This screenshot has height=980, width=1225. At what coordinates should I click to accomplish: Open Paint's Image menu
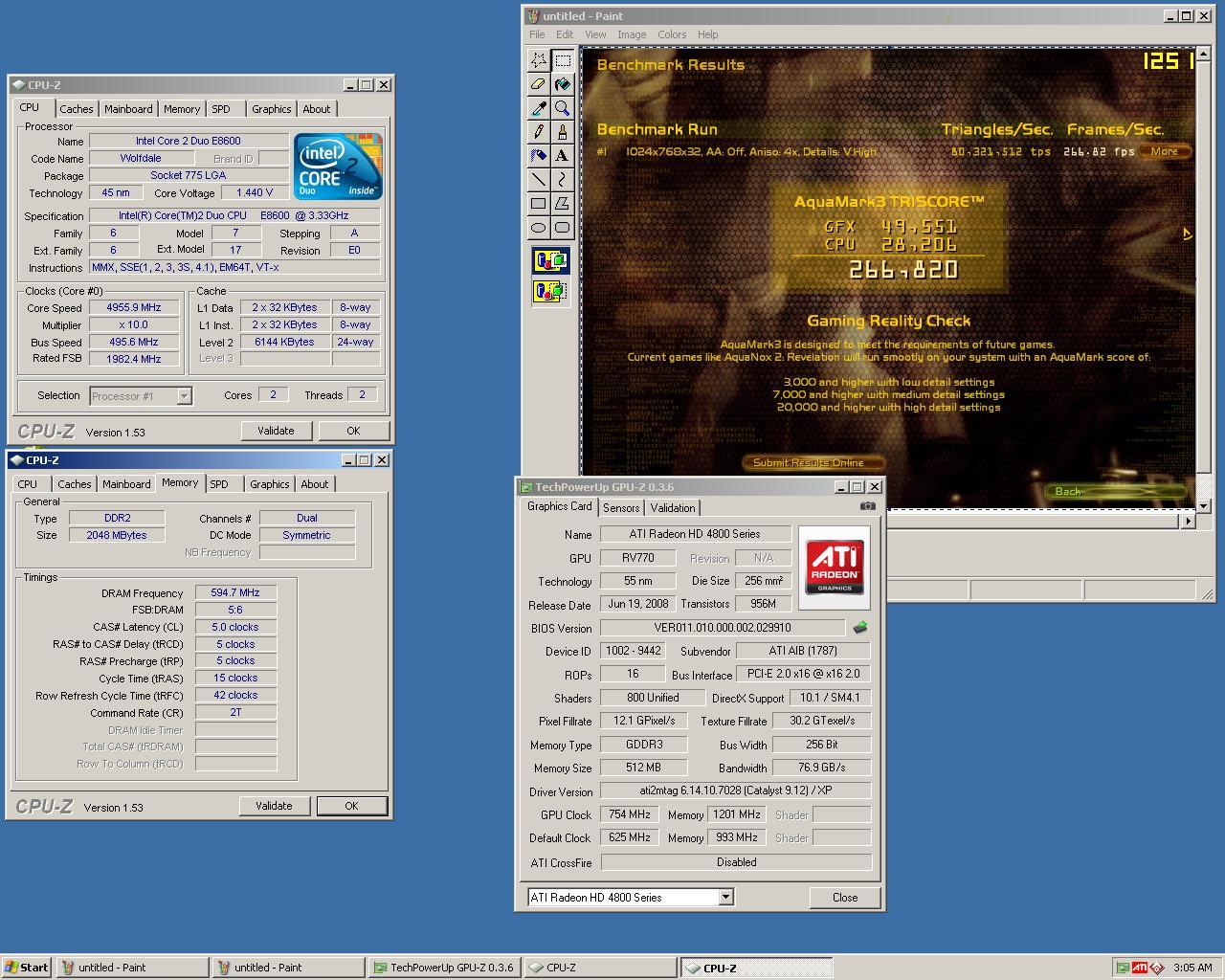click(632, 34)
